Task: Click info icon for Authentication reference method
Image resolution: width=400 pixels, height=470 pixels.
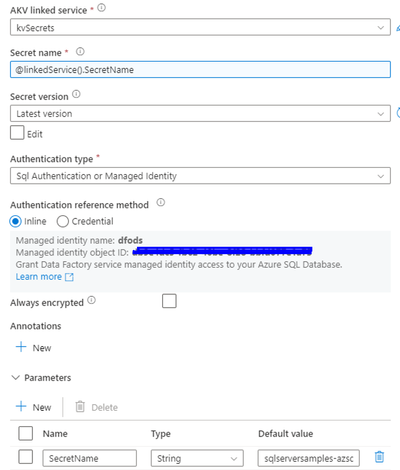Action: [161, 202]
